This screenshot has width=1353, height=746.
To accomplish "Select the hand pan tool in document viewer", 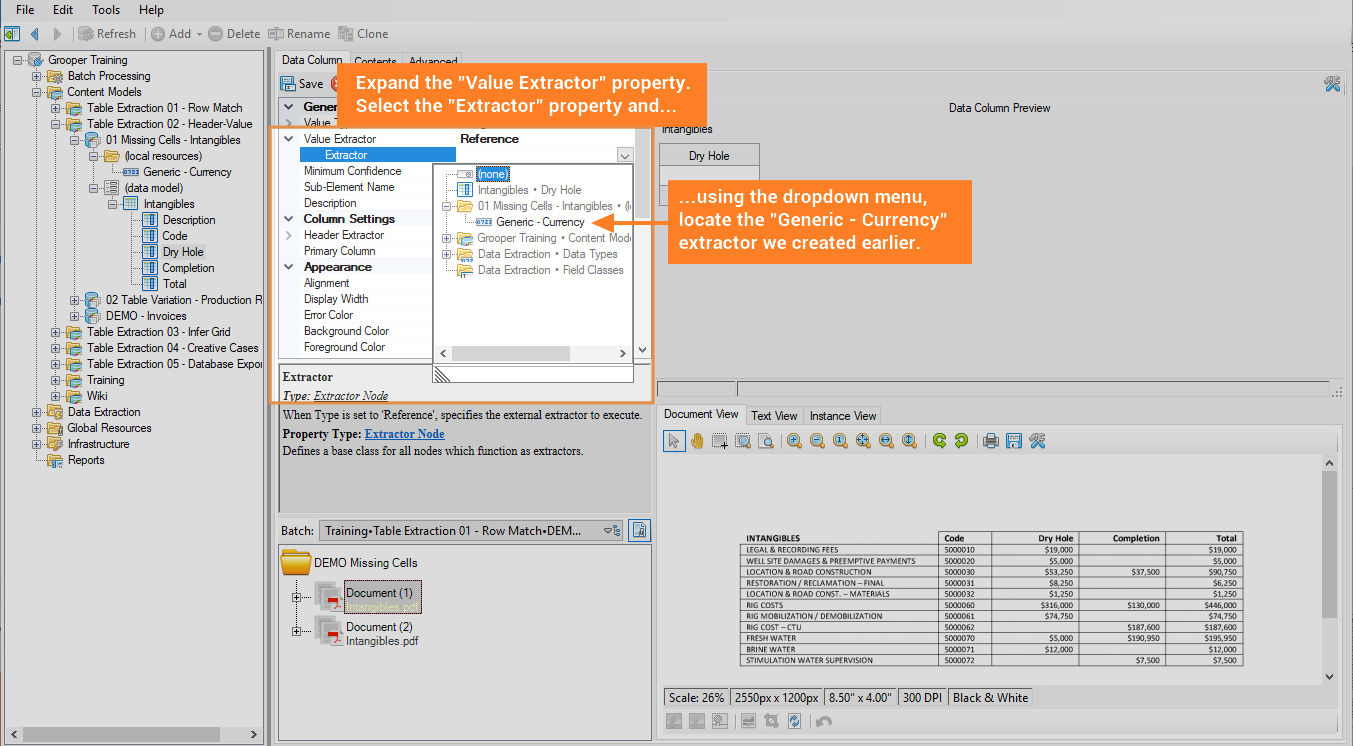I will tap(697, 440).
